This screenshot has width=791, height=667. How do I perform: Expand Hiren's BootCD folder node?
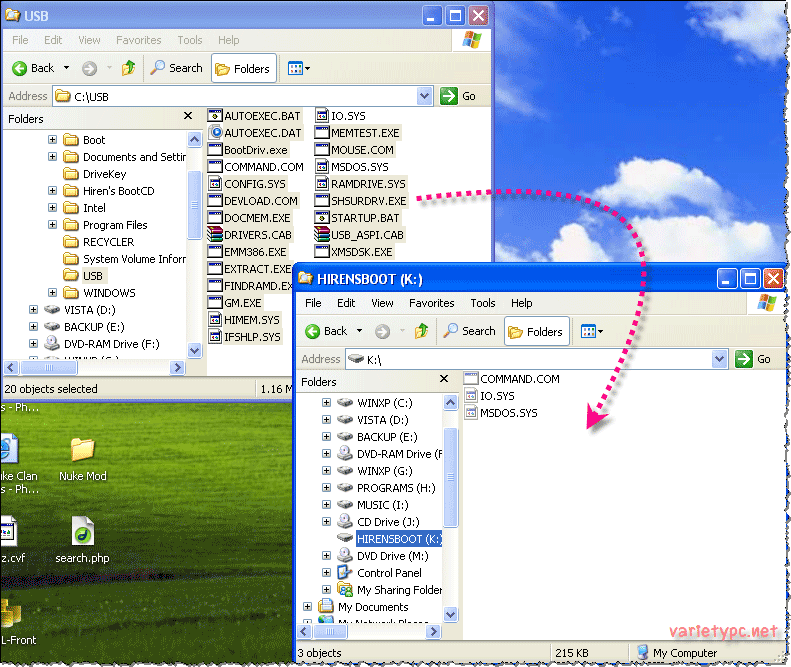tap(52, 191)
